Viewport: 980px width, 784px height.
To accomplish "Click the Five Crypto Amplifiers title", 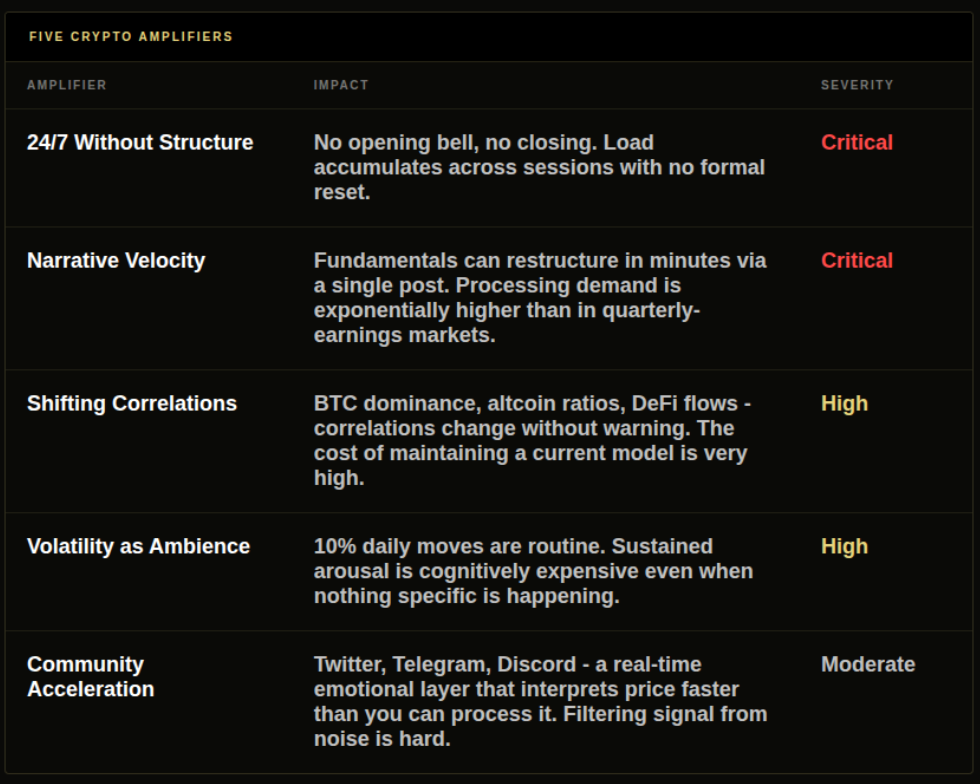I will click(x=131, y=37).
